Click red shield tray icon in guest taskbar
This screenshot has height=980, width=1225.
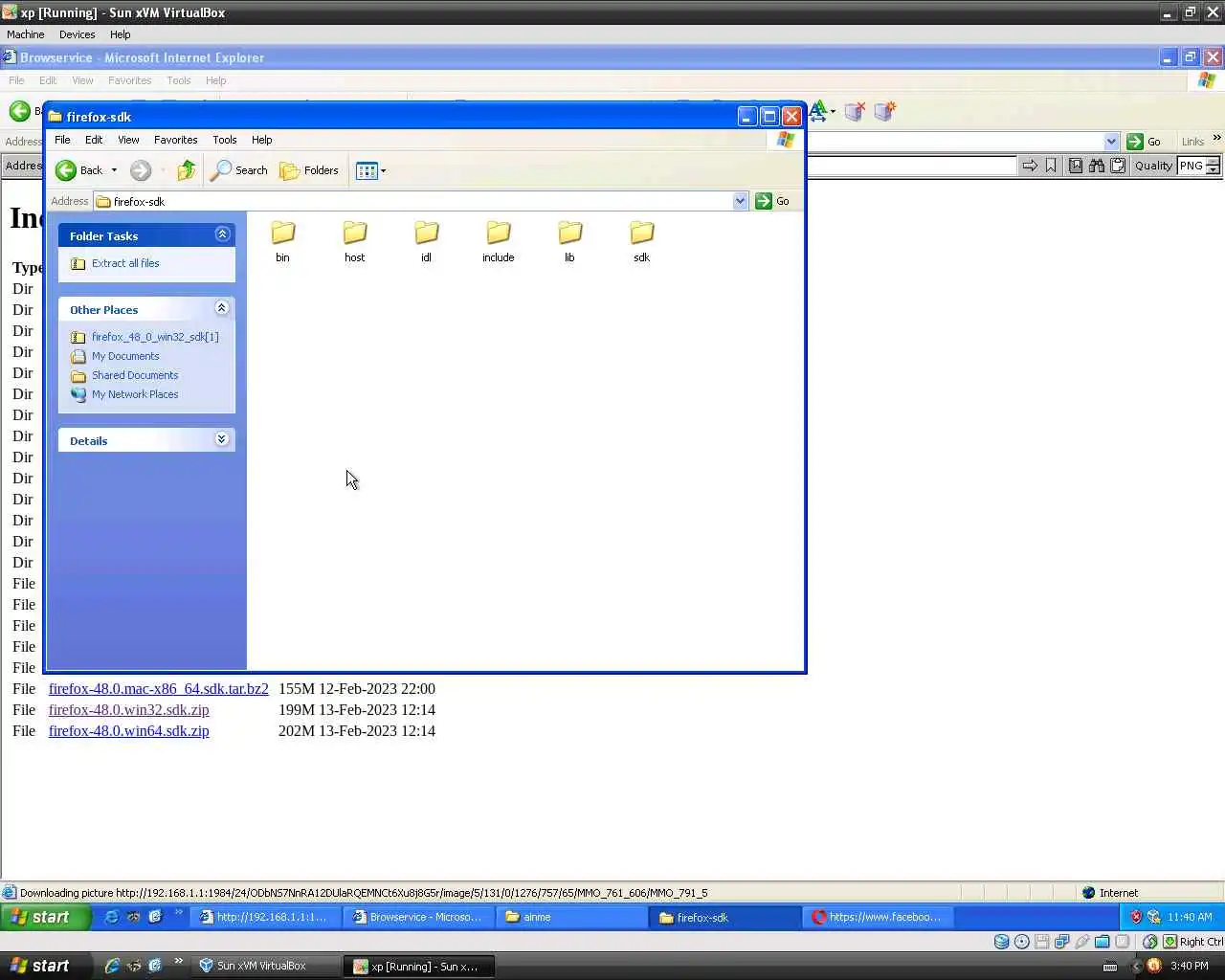tap(1136, 917)
